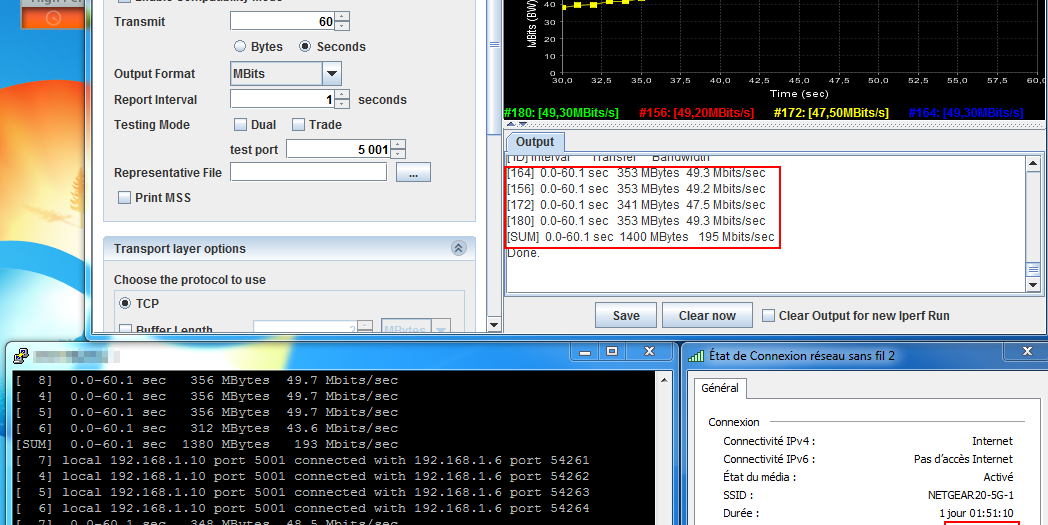
Task: Toggle Clear Output for new Iperf Run
Action: [768, 316]
